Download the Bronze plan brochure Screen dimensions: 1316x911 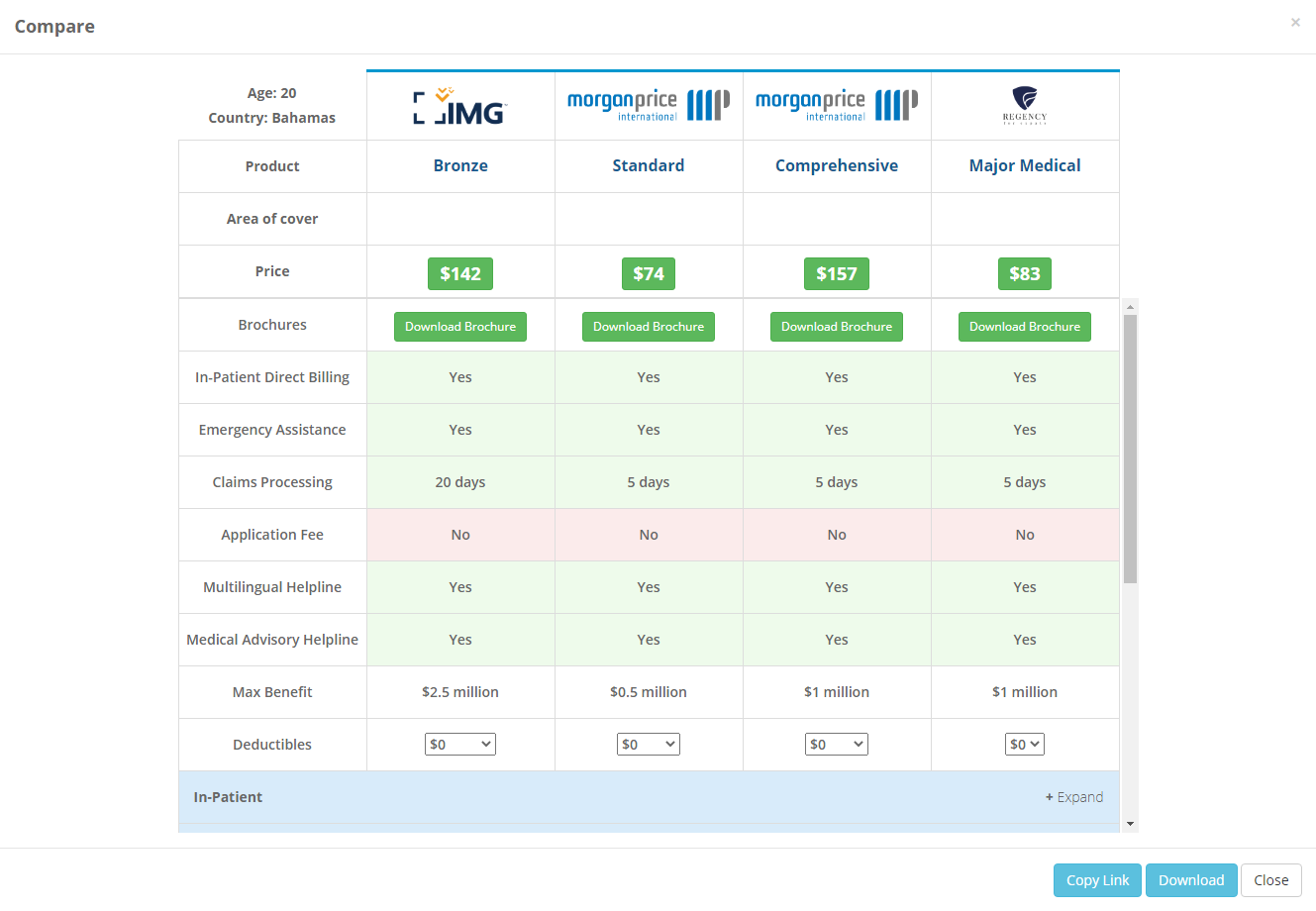(x=460, y=327)
